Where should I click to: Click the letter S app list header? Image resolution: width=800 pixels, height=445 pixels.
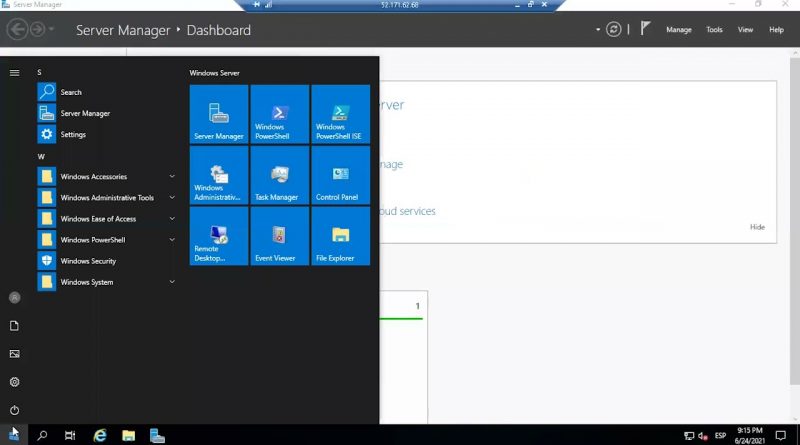39,72
